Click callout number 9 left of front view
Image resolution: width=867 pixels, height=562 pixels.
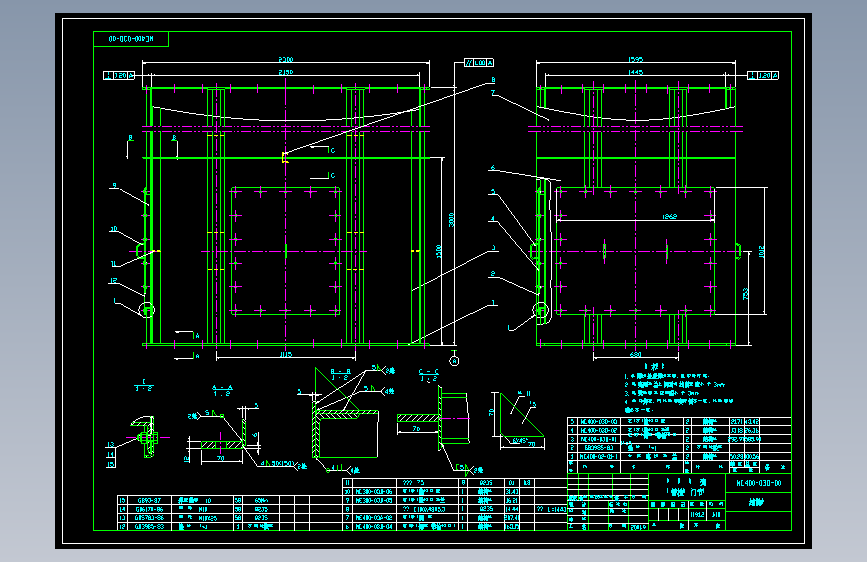pos(114,185)
